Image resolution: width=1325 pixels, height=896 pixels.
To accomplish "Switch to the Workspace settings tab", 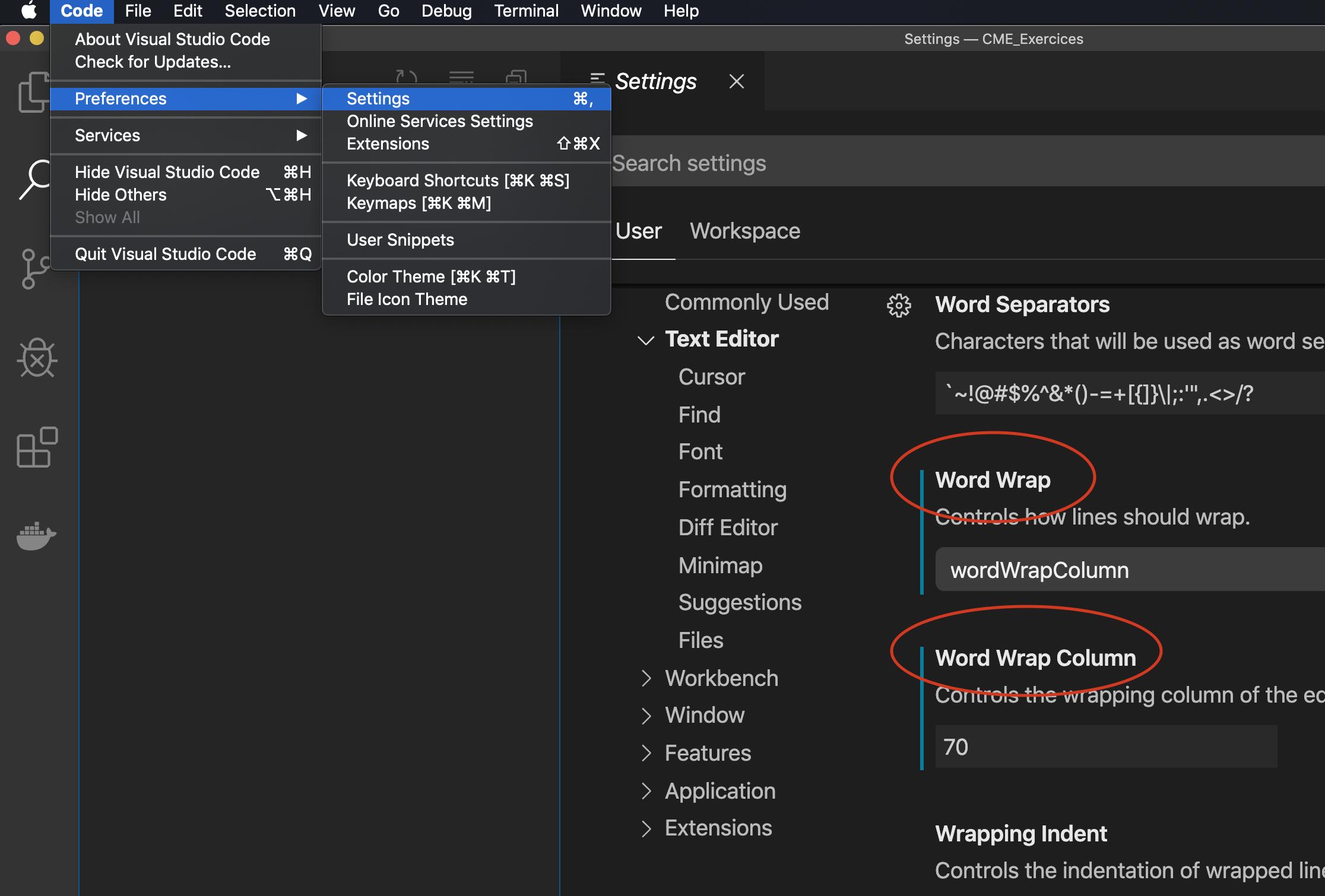I will [x=745, y=231].
